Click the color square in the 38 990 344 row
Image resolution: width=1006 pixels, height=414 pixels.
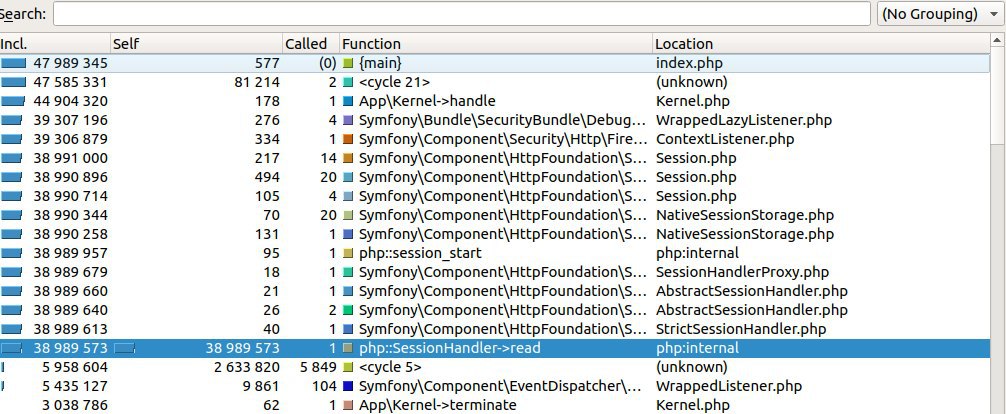tap(348, 215)
